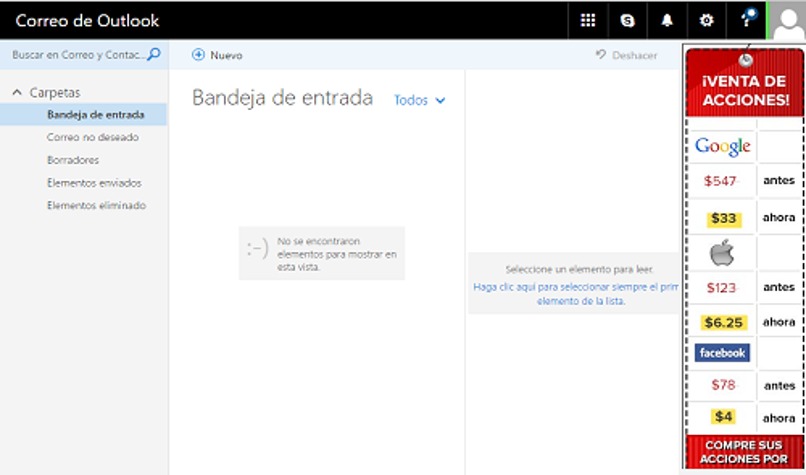Click the search magnifier icon
The image size is (806, 475).
tap(154, 54)
